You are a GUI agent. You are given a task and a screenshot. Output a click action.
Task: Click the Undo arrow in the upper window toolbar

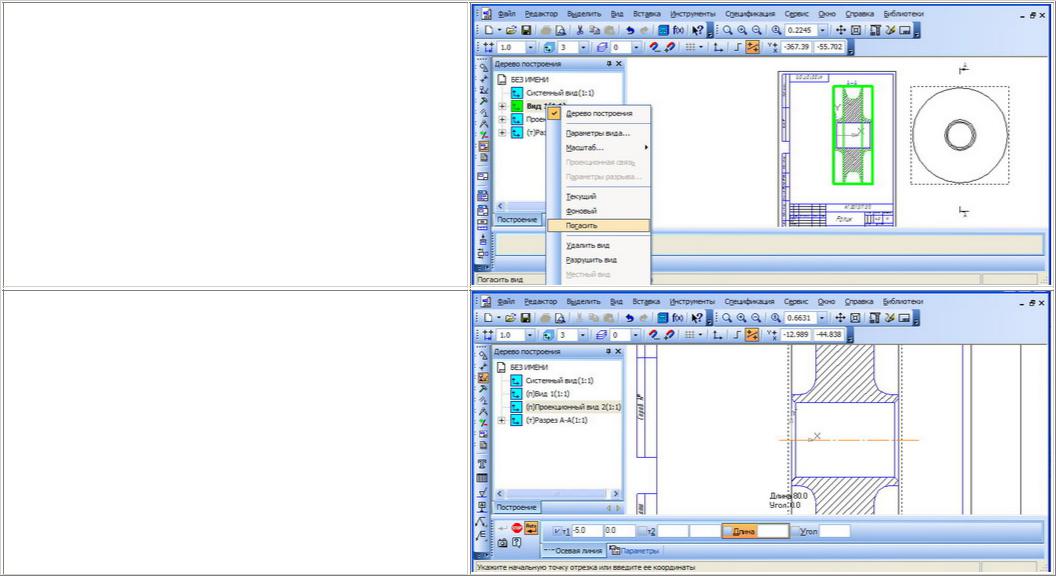point(630,30)
